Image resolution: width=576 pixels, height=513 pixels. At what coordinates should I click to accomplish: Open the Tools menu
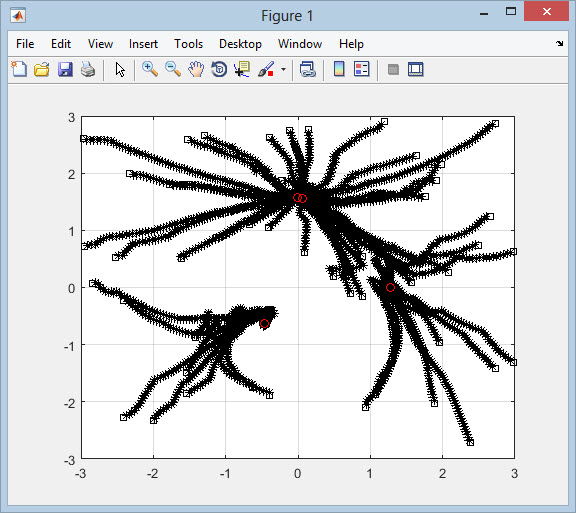click(188, 44)
